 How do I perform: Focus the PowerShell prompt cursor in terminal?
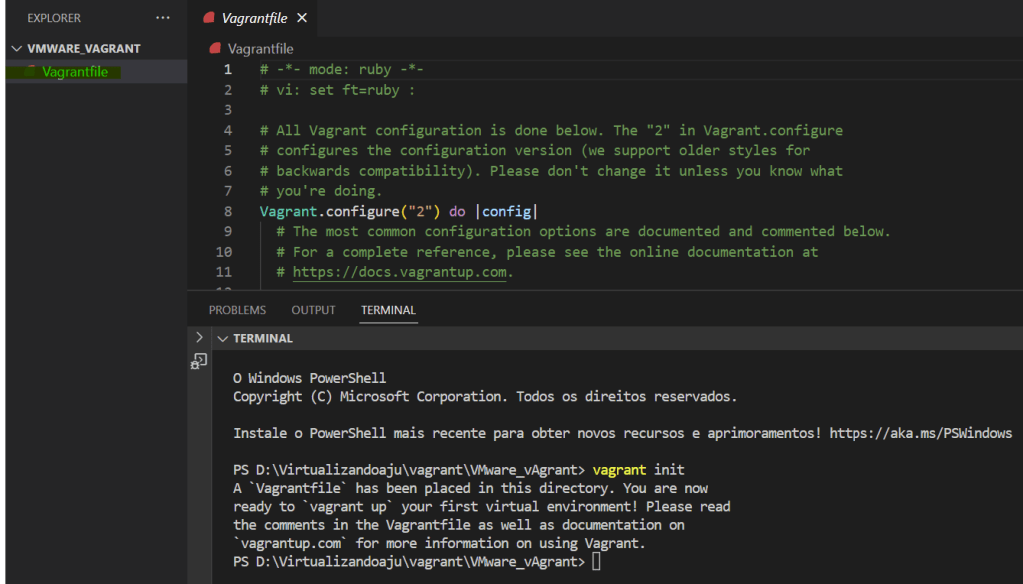(x=596, y=562)
